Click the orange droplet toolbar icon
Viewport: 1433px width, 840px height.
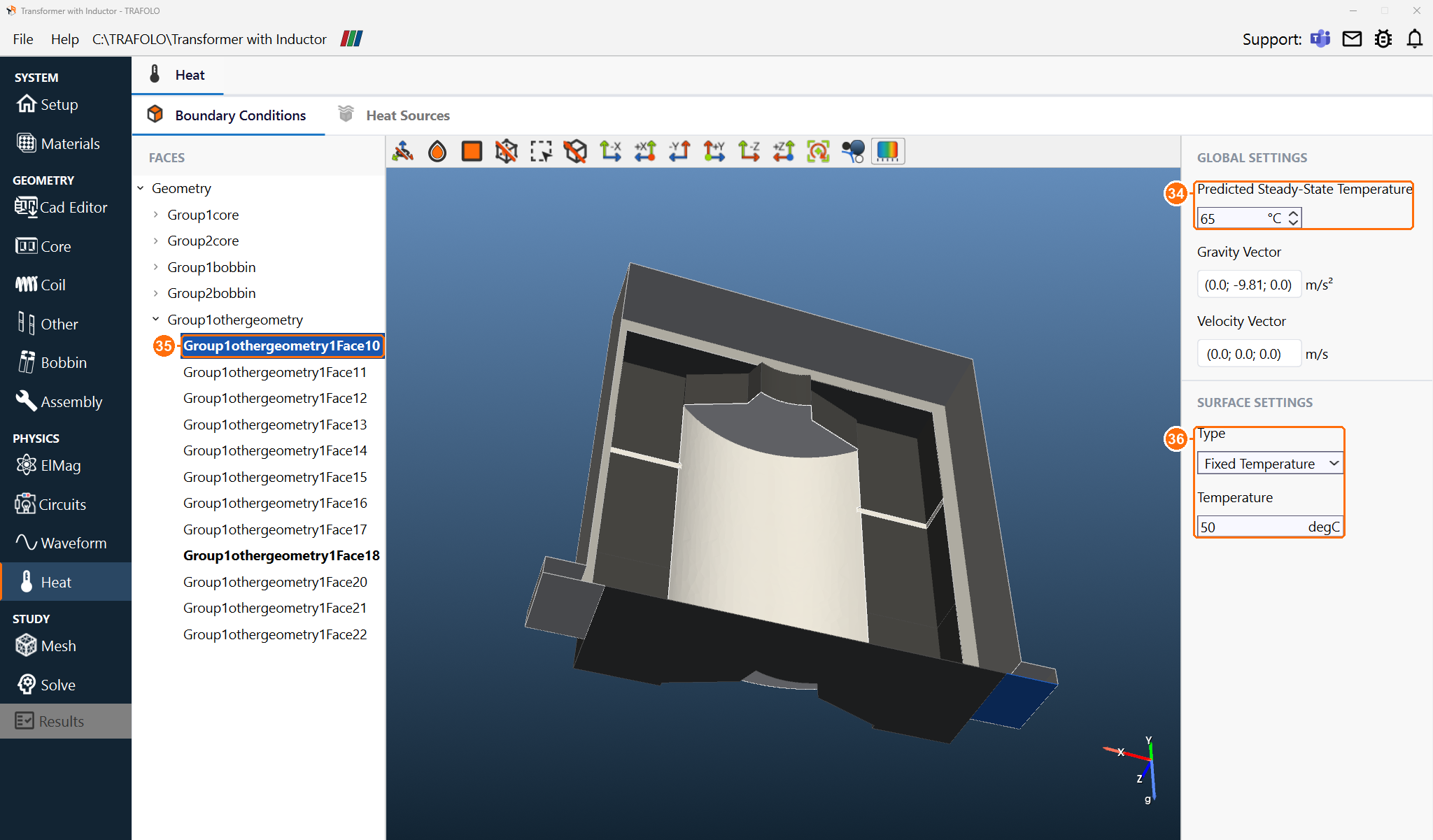pos(437,151)
